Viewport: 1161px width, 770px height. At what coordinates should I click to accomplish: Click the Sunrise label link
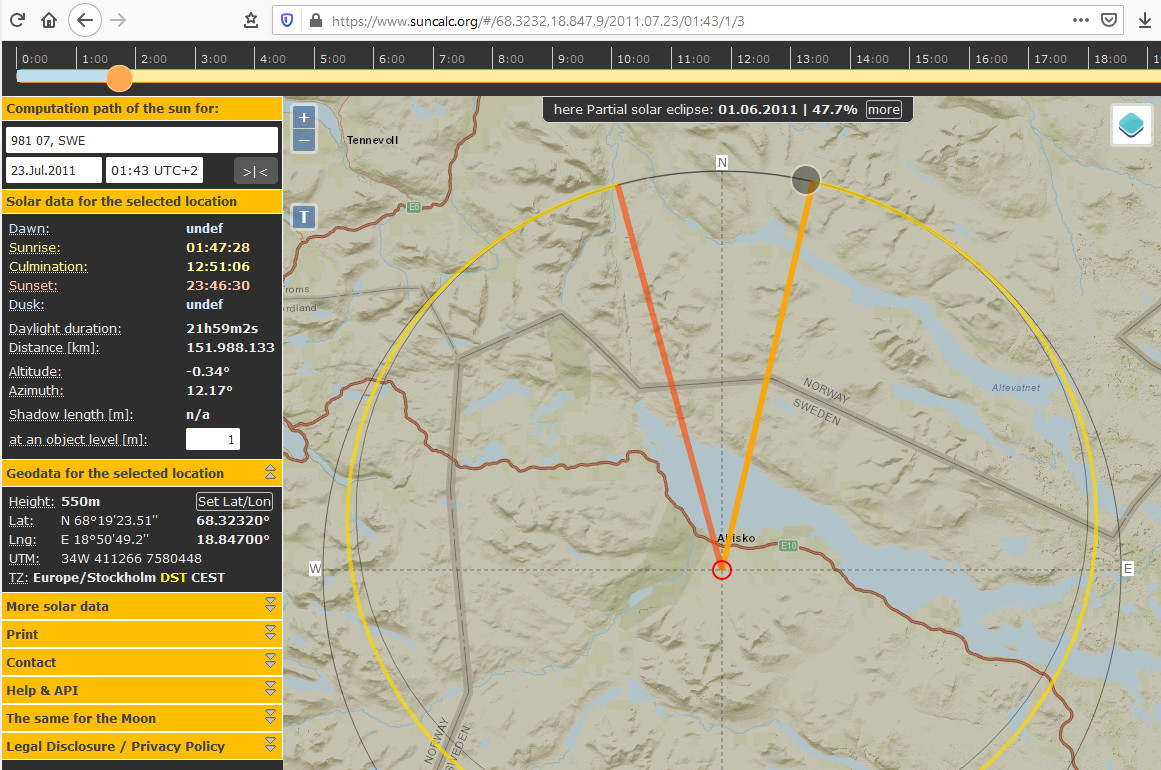(x=34, y=247)
